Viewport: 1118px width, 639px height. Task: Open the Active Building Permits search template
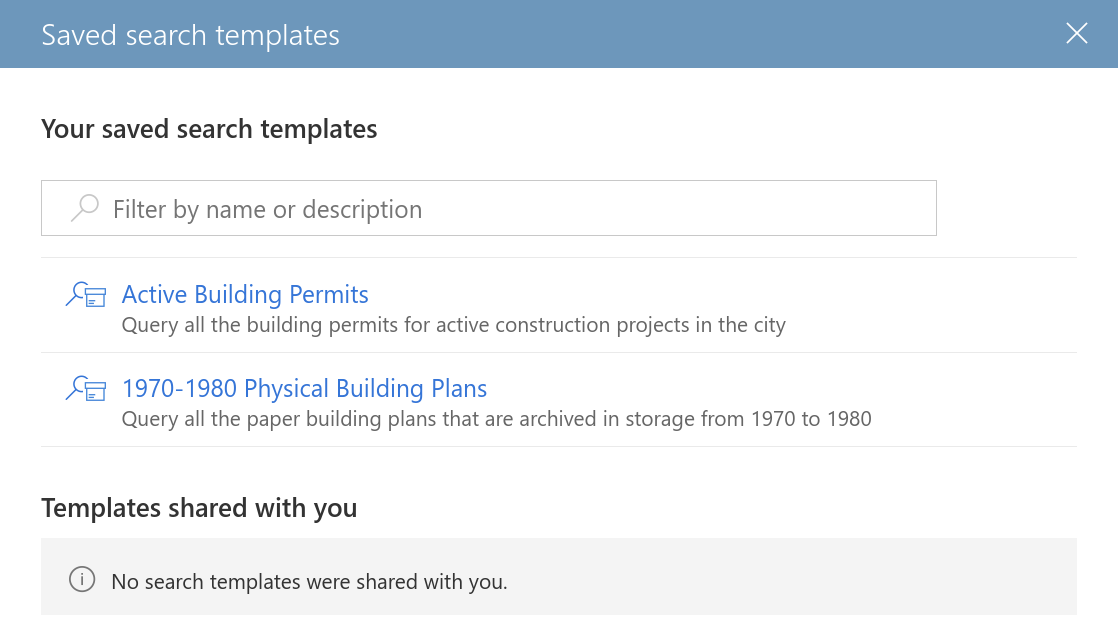pyautogui.click(x=244, y=294)
